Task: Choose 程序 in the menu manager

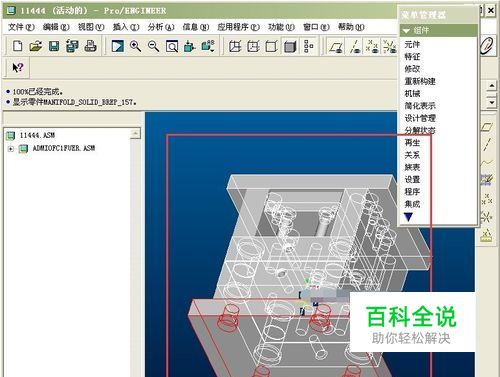Action: tap(412, 192)
